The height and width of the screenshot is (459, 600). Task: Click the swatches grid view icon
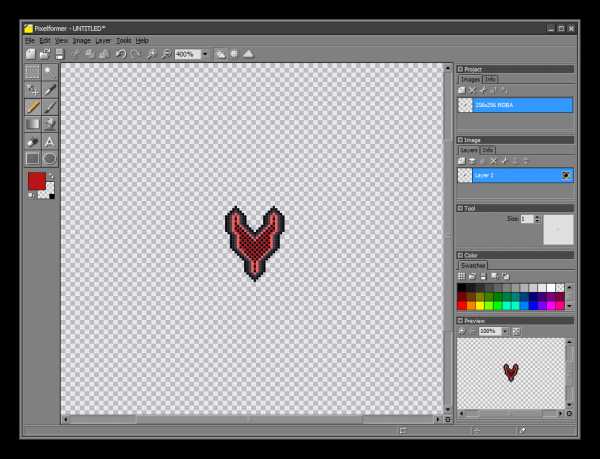coord(462,276)
